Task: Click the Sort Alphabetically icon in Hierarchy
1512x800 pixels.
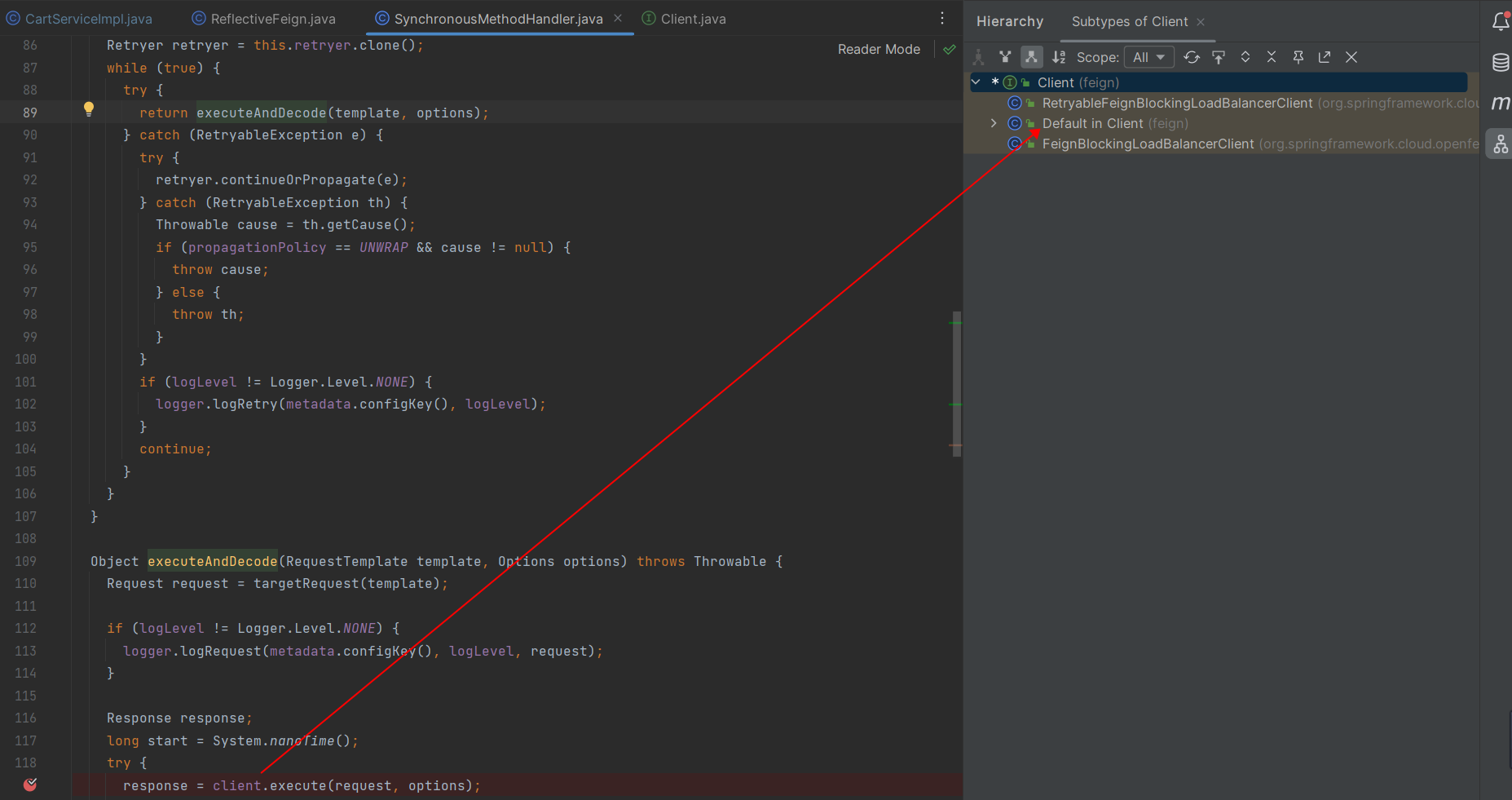Action: (1058, 57)
